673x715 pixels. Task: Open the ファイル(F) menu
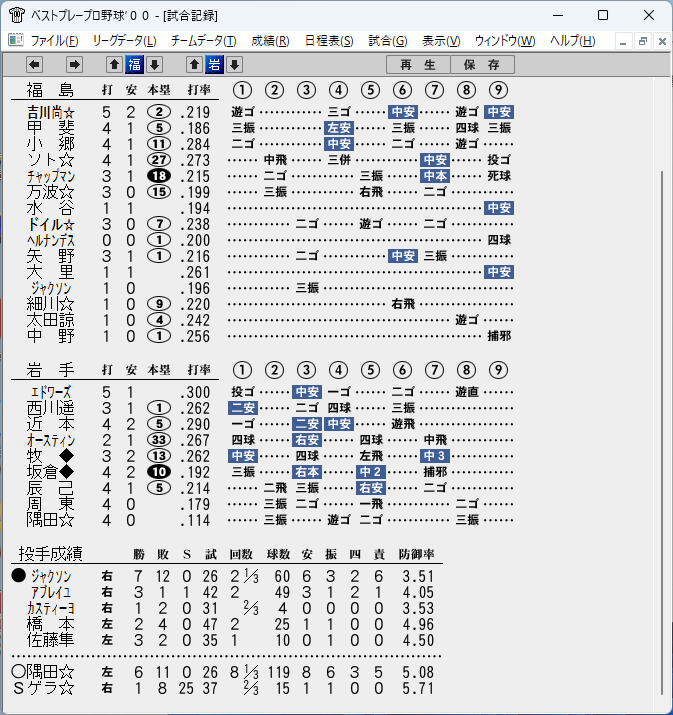click(x=54, y=41)
